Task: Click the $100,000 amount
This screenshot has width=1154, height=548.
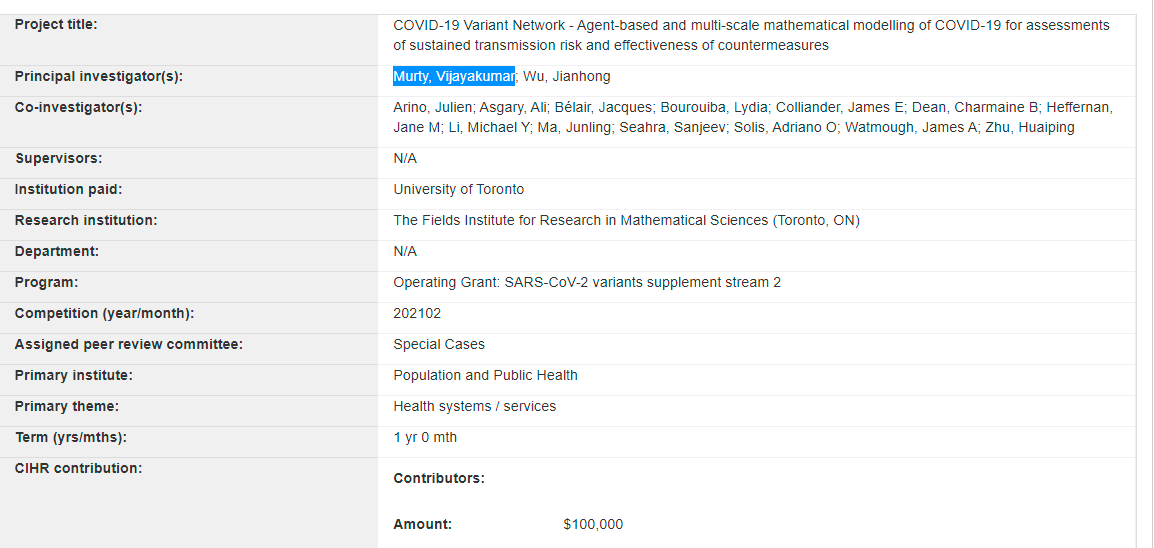Action: pos(593,524)
